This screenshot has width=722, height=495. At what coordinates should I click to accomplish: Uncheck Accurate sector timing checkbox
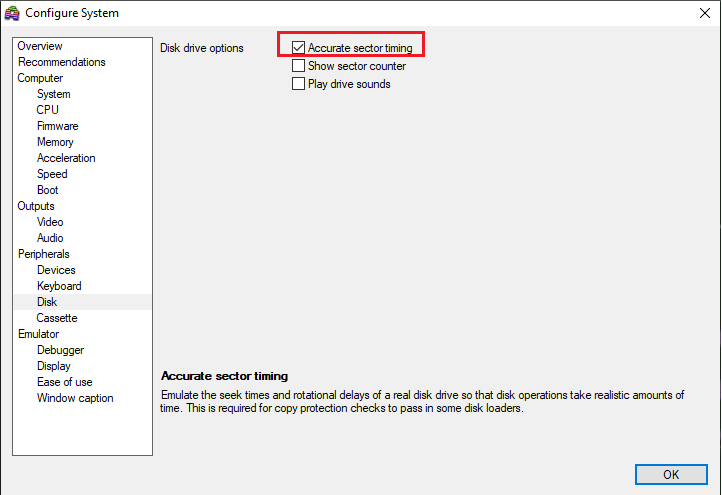point(298,47)
